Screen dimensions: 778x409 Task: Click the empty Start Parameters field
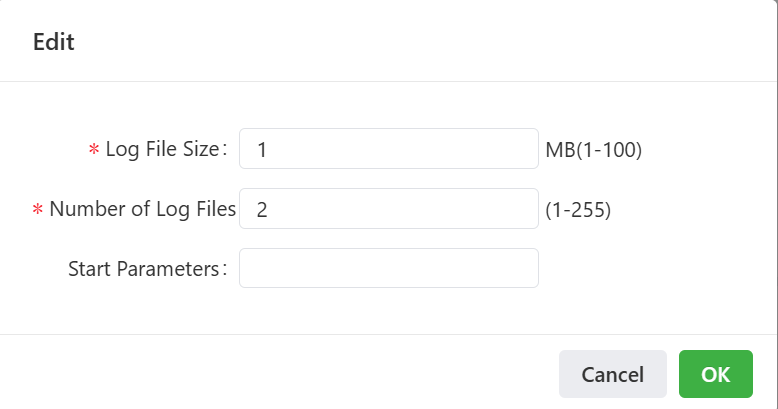pyautogui.click(x=389, y=268)
